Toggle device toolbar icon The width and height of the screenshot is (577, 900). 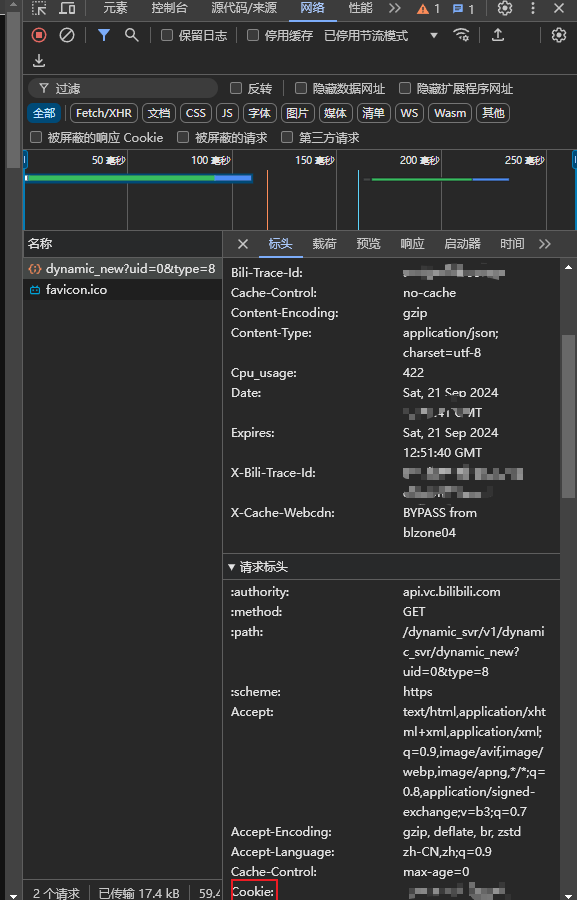tap(67, 8)
